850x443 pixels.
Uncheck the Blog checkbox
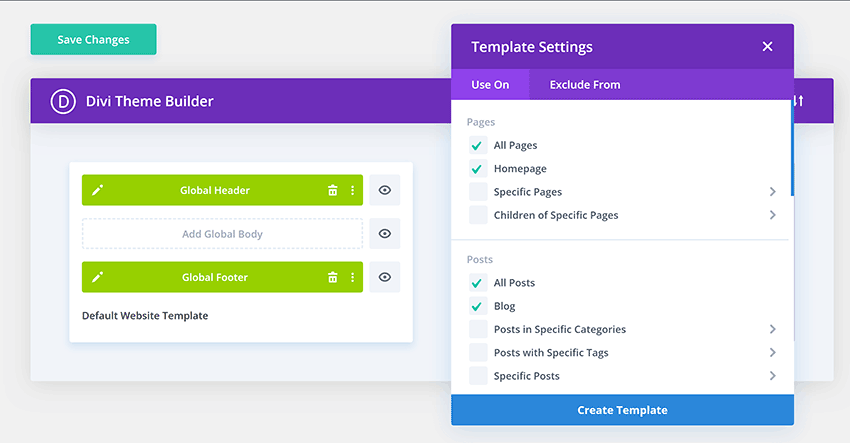[x=478, y=306]
